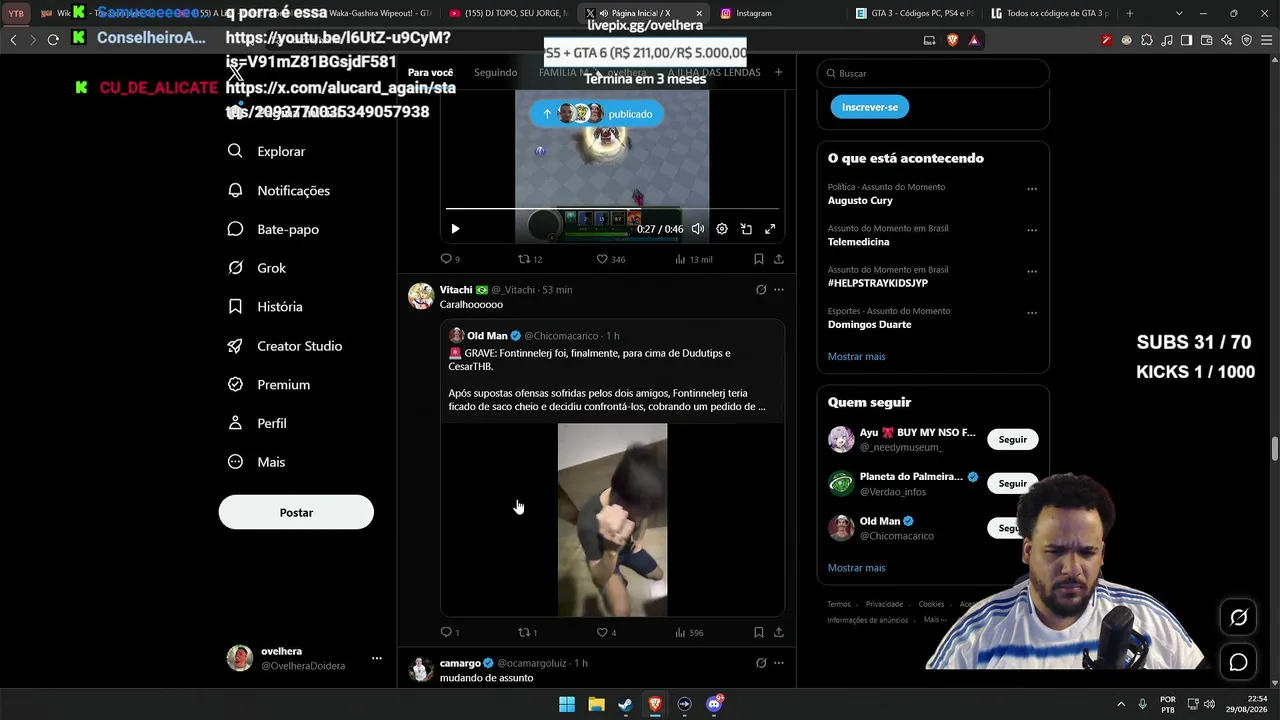
Task: Seek along the video progress bar
Action: click(612, 209)
